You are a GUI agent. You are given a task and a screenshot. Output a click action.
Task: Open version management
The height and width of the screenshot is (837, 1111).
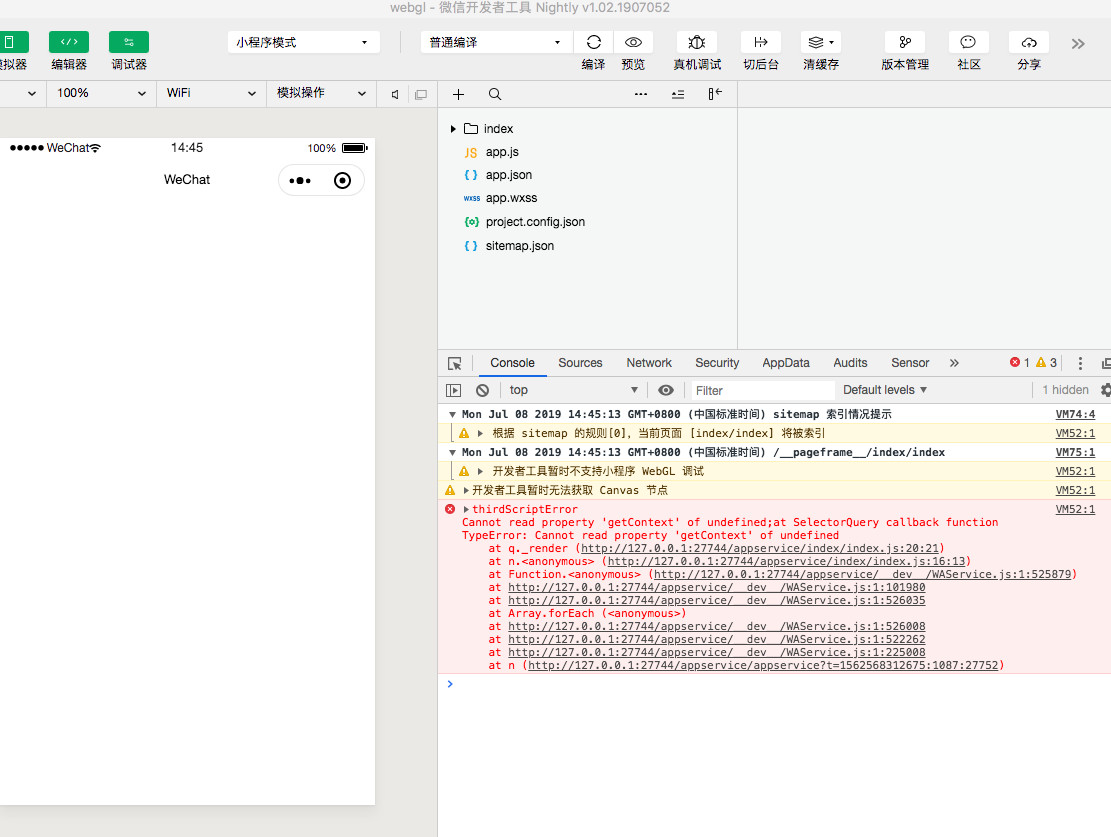click(905, 43)
